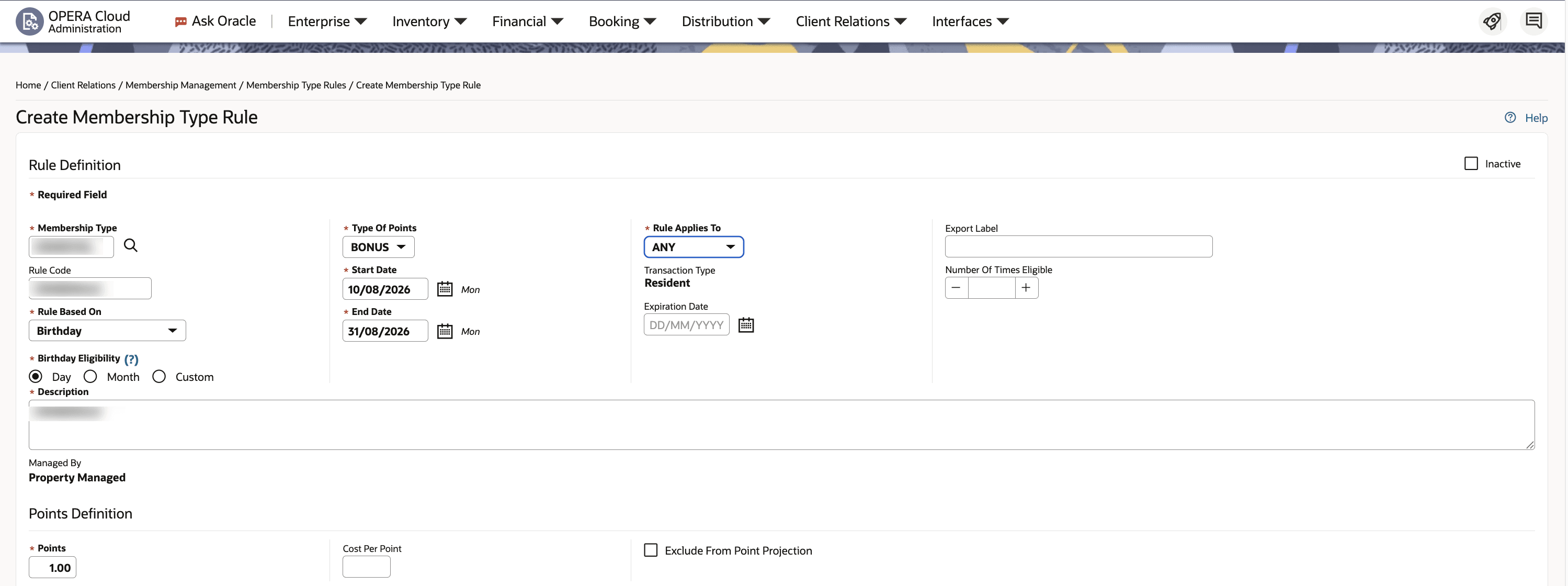
Task: Tick Exclude From Point Projection checkbox
Action: (x=651, y=550)
